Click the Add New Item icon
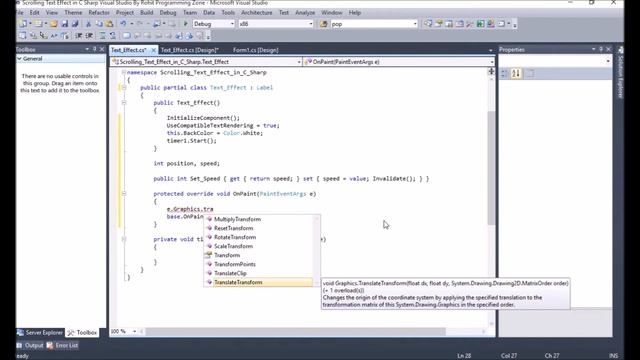This screenshot has width=640, height=360. coord(38,24)
